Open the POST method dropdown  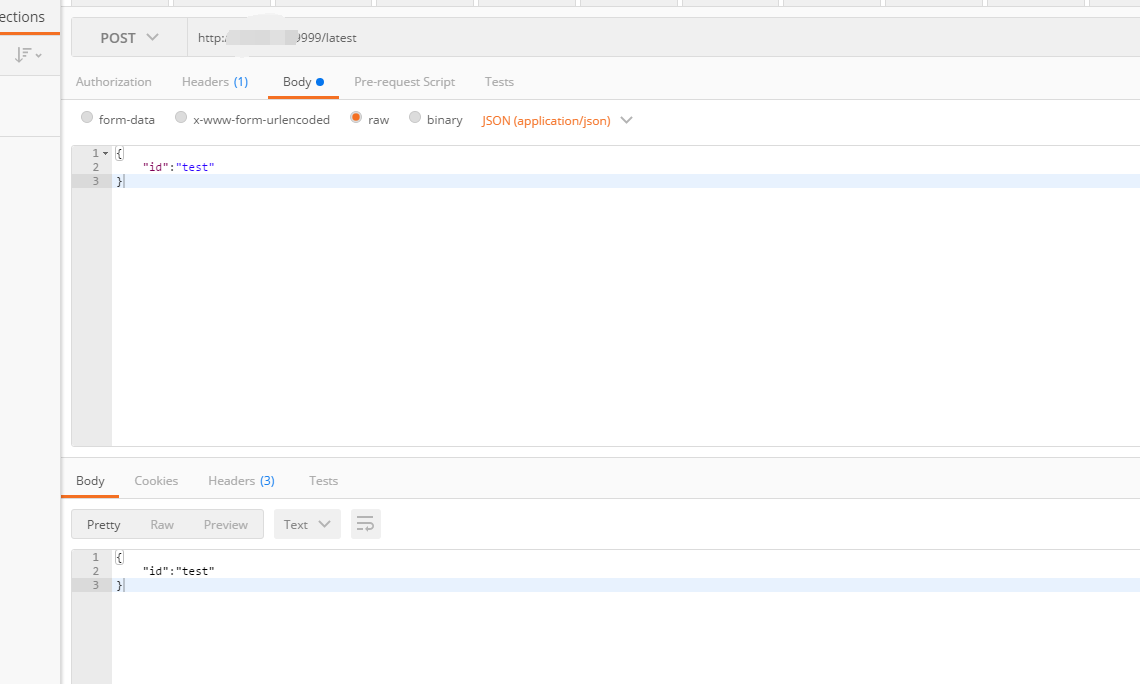tap(128, 37)
